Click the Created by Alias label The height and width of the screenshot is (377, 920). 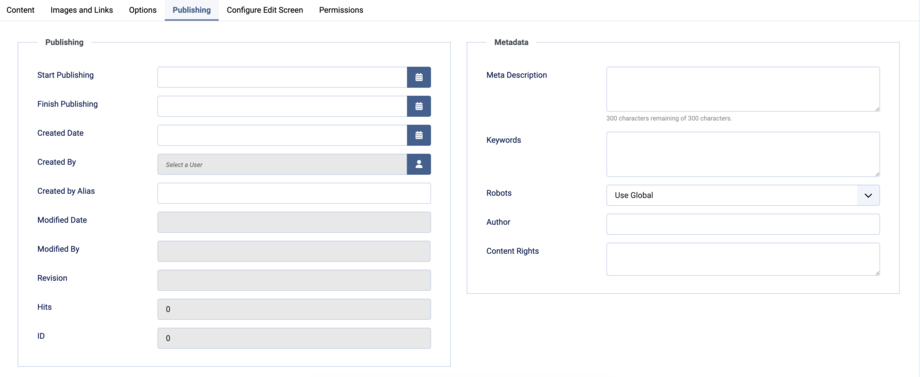(66, 191)
